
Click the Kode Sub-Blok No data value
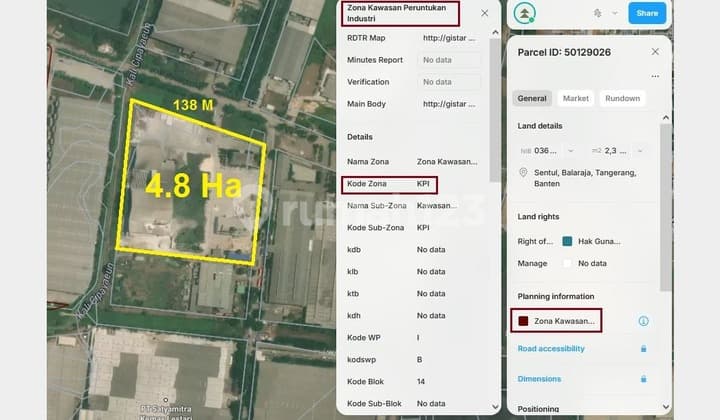pyautogui.click(x=431, y=403)
